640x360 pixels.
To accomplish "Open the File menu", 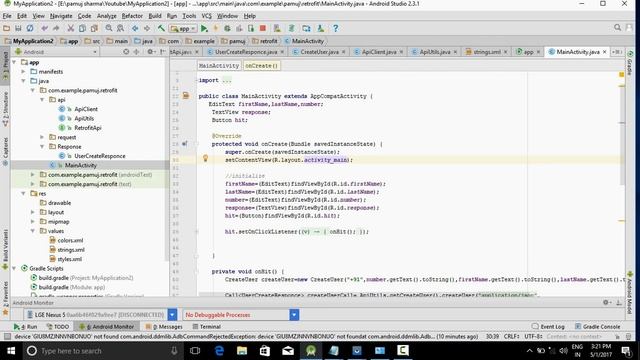I will pos(7,16).
